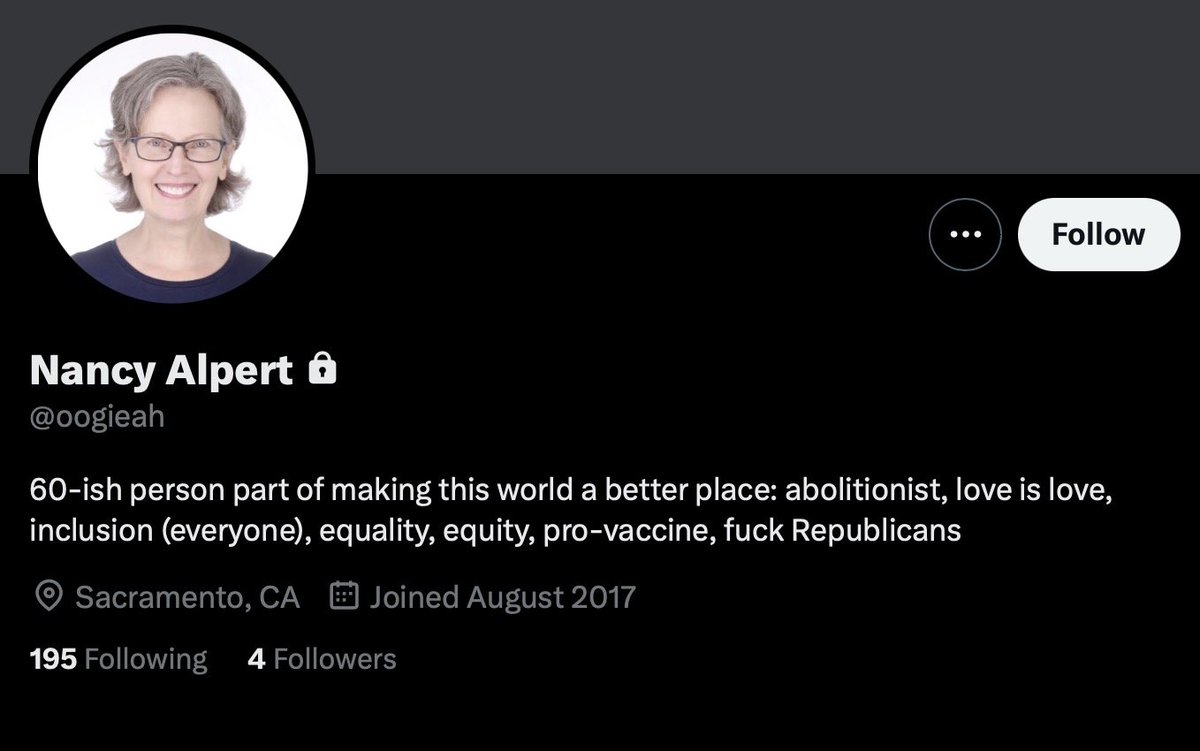The image size is (1200, 751).
Task: Select the @oogieah handle text
Action: tap(97, 416)
